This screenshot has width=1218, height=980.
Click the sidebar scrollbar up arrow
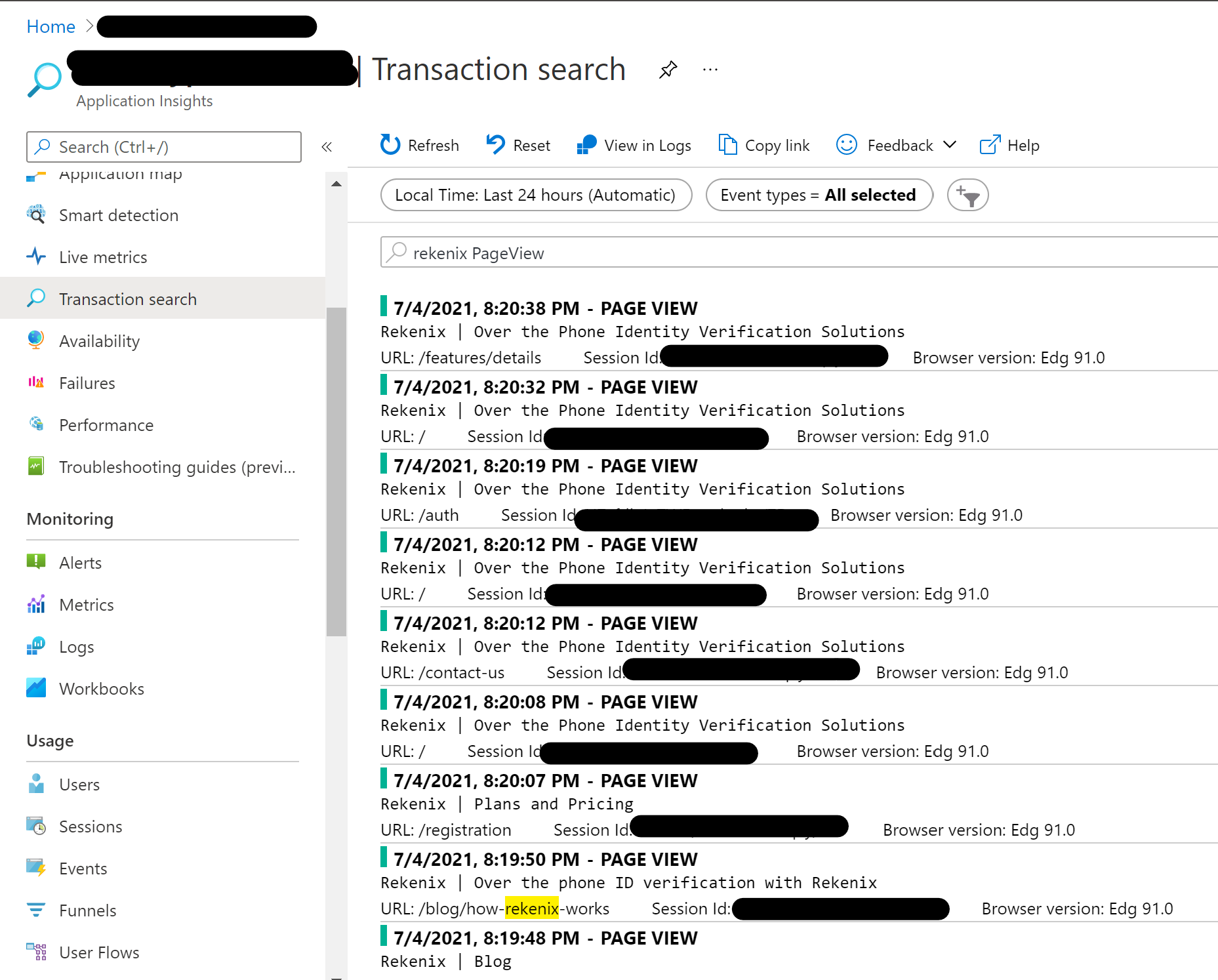[336, 184]
